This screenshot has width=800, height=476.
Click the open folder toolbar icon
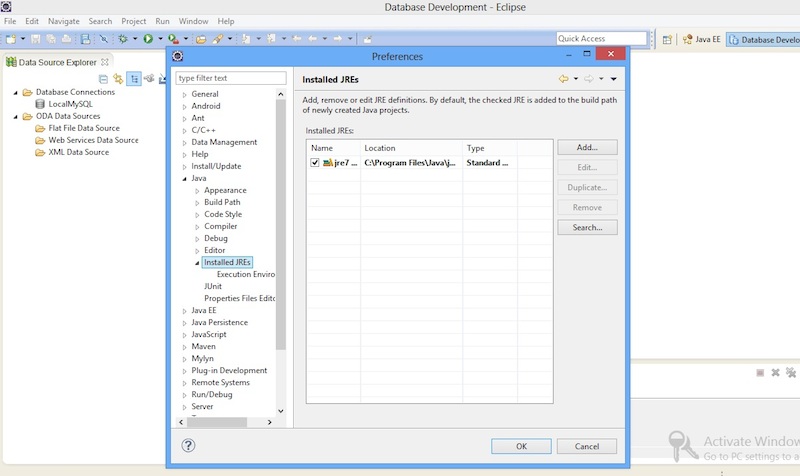pos(201,39)
